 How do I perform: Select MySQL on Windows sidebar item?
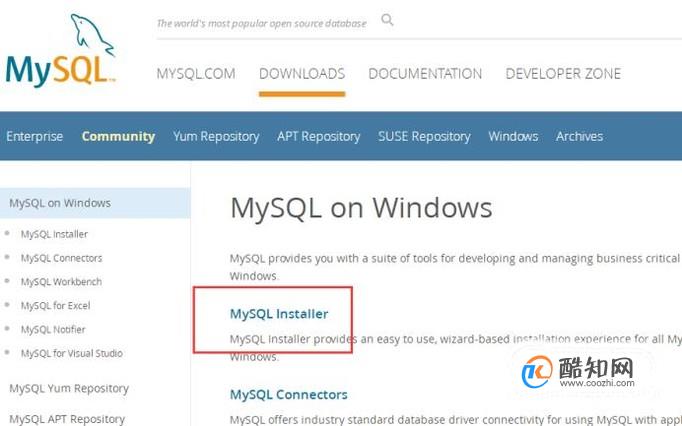click(95, 203)
